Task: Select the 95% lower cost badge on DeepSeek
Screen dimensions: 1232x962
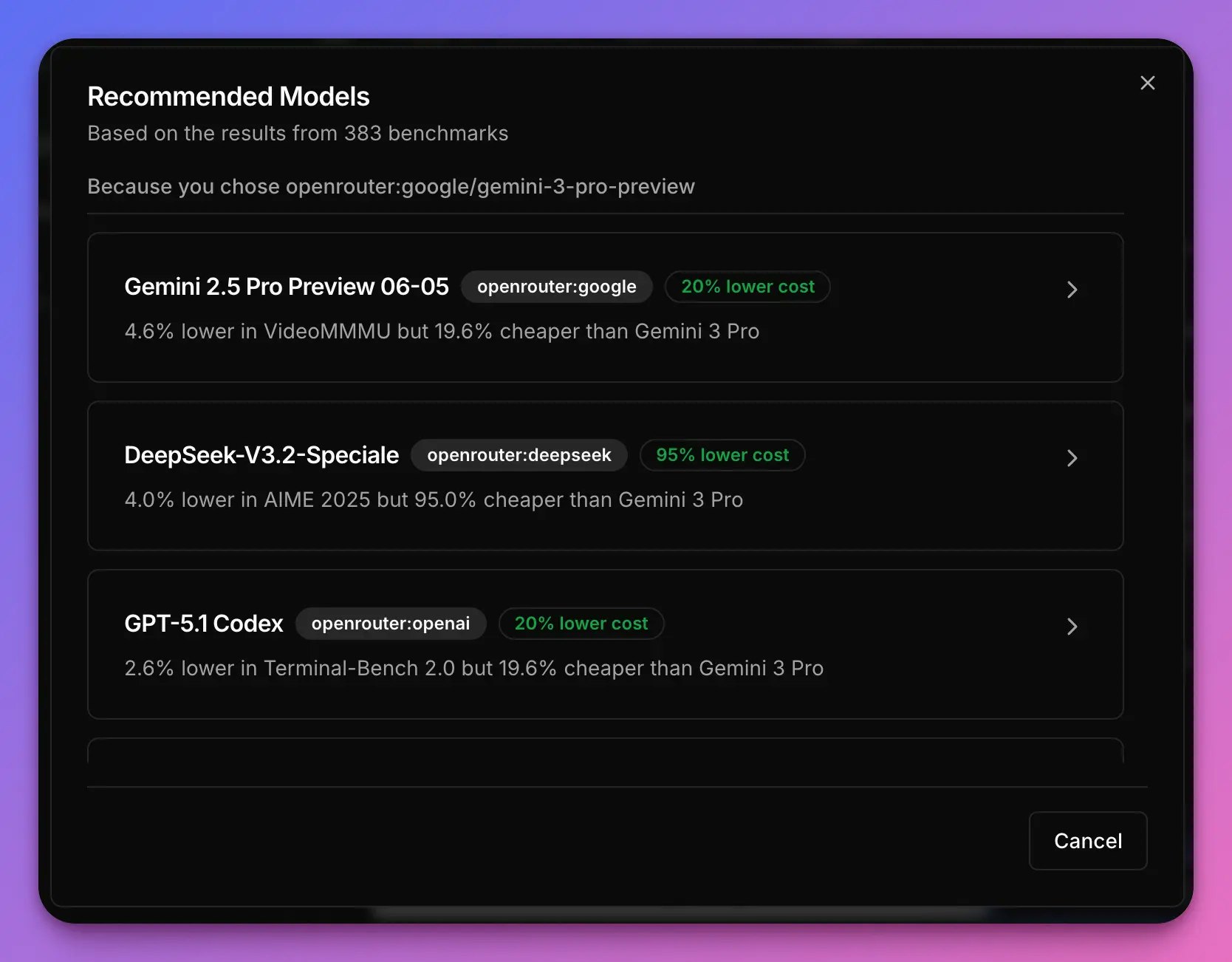Action: click(x=722, y=455)
